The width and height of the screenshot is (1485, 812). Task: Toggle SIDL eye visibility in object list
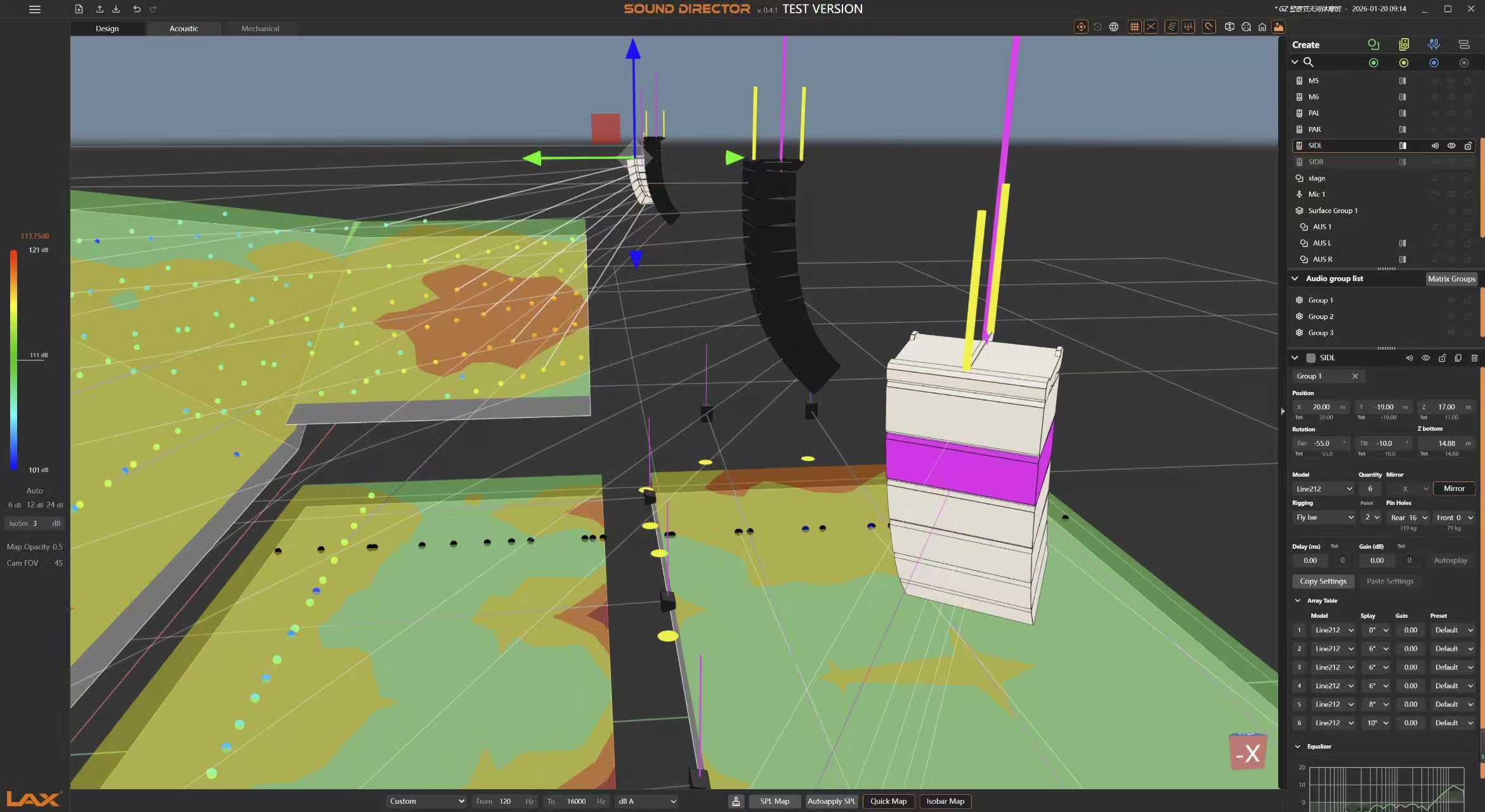1451,146
